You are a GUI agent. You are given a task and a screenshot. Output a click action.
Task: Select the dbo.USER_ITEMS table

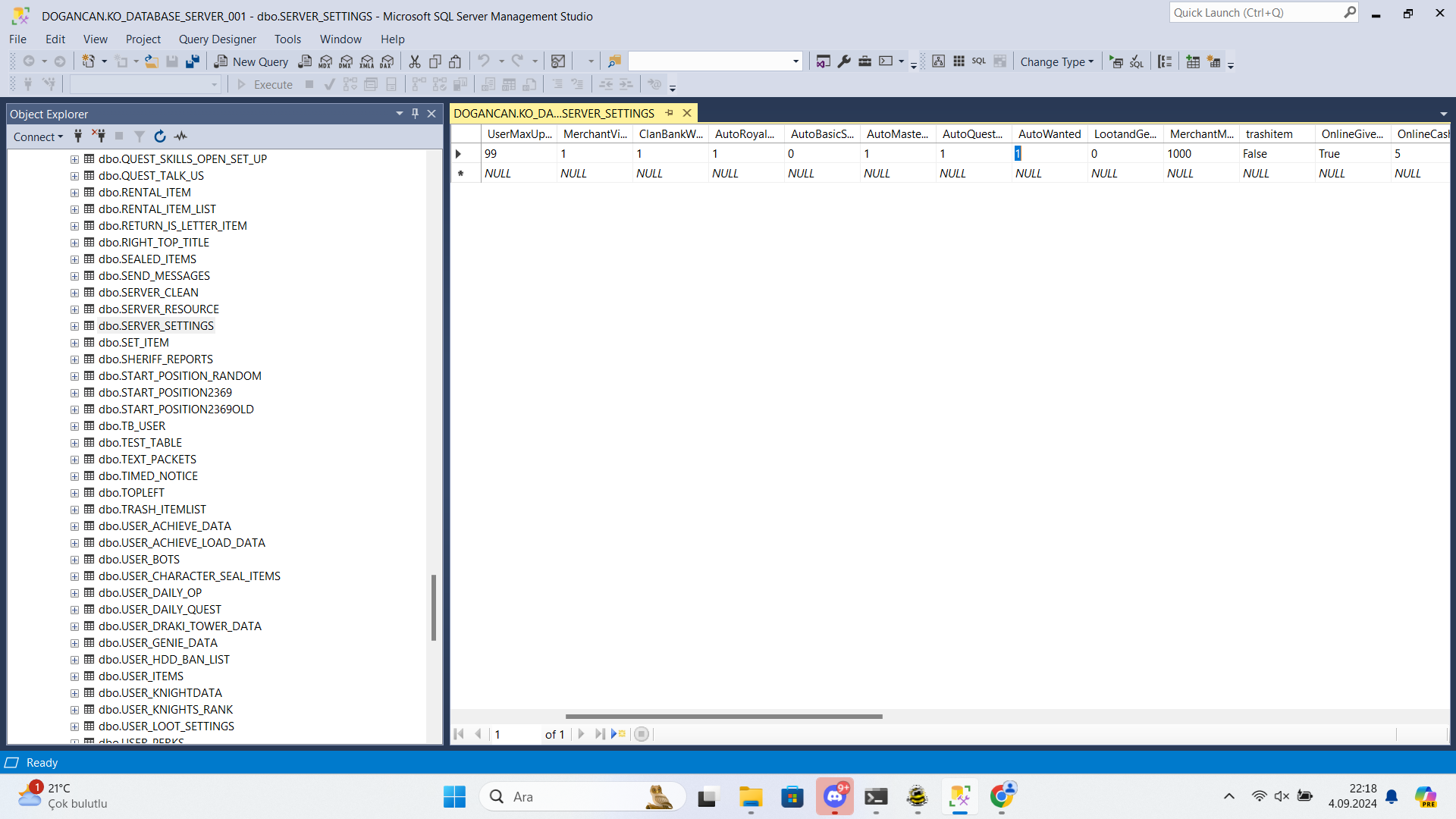(x=141, y=676)
